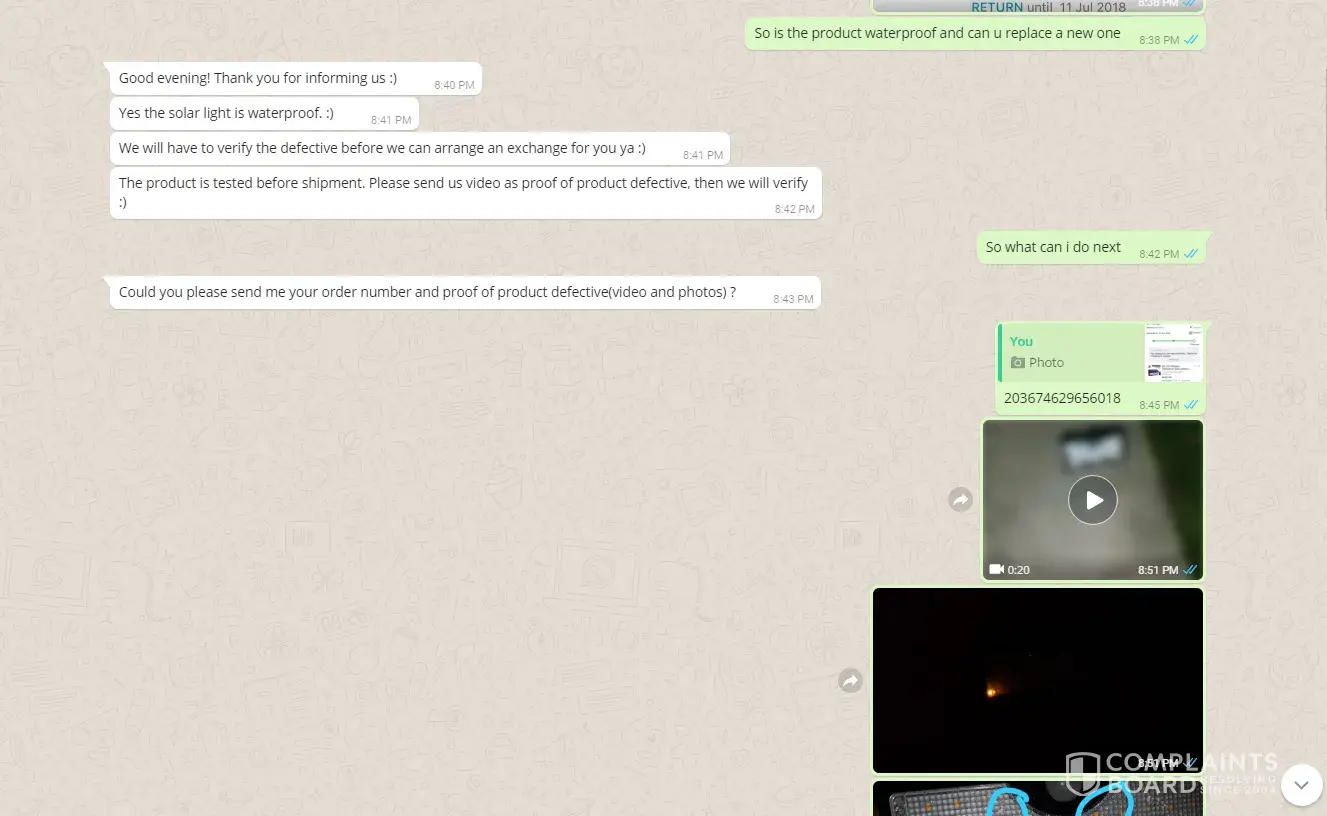Image resolution: width=1327 pixels, height=816 pixels.
Task: Open the dark photo with the orange light
Action: [1037, 680]
